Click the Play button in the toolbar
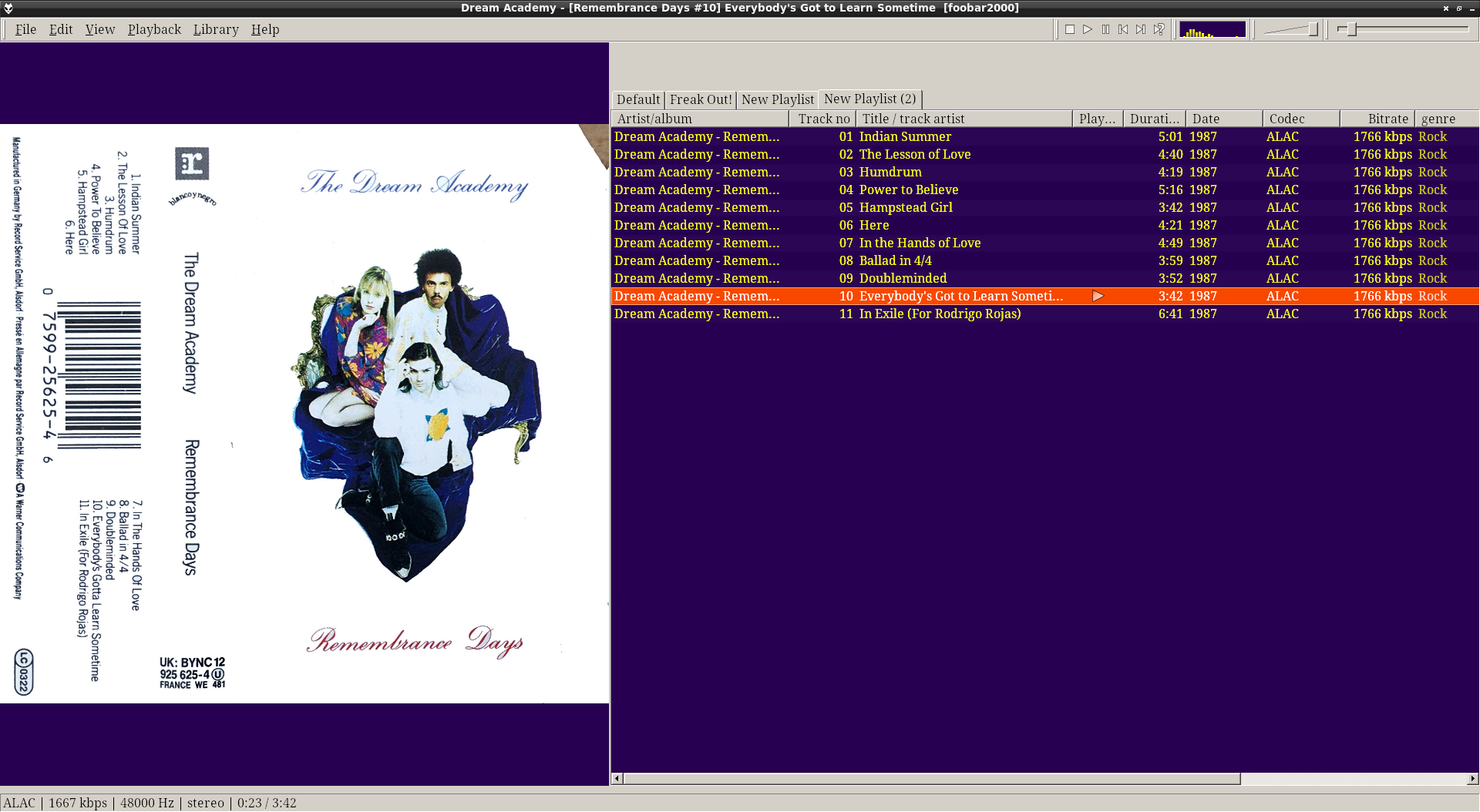The image size is (1480, 812). 1088,29
